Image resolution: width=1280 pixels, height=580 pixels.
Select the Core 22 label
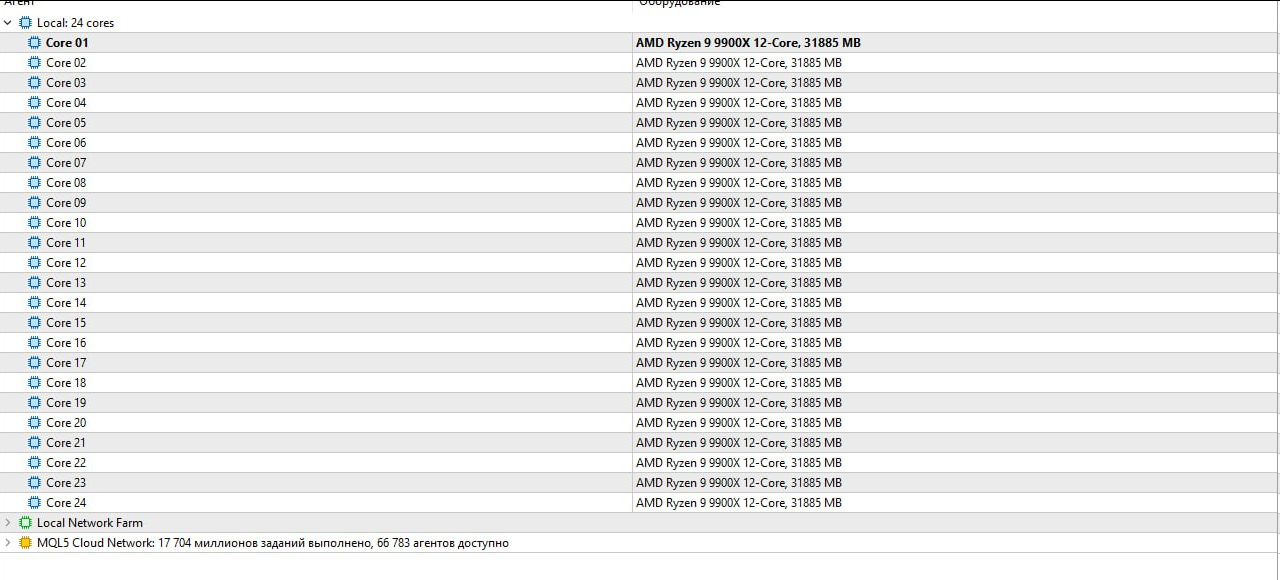coord(66,462)
